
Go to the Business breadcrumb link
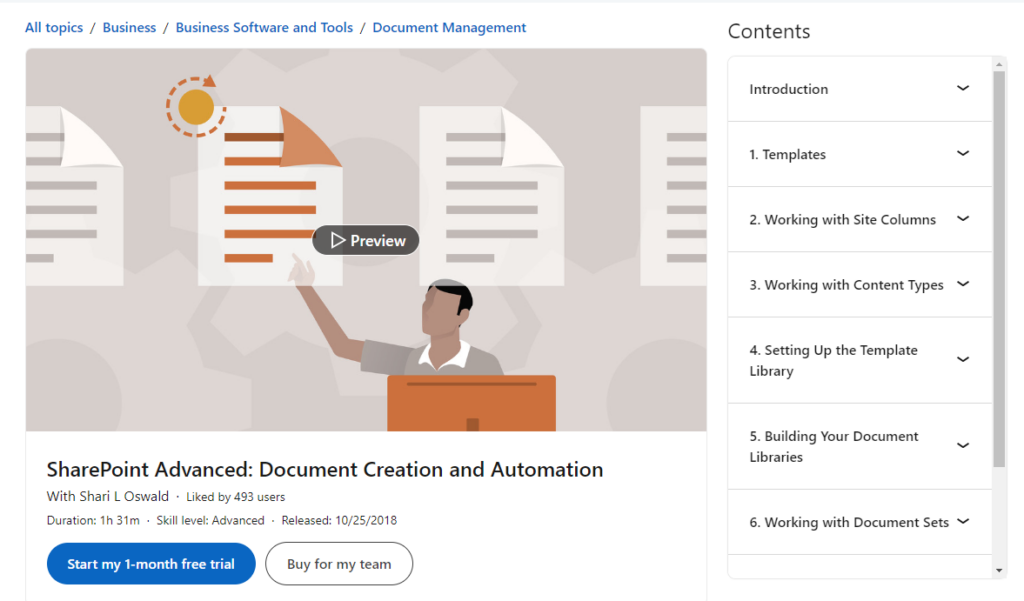(129, 27)
